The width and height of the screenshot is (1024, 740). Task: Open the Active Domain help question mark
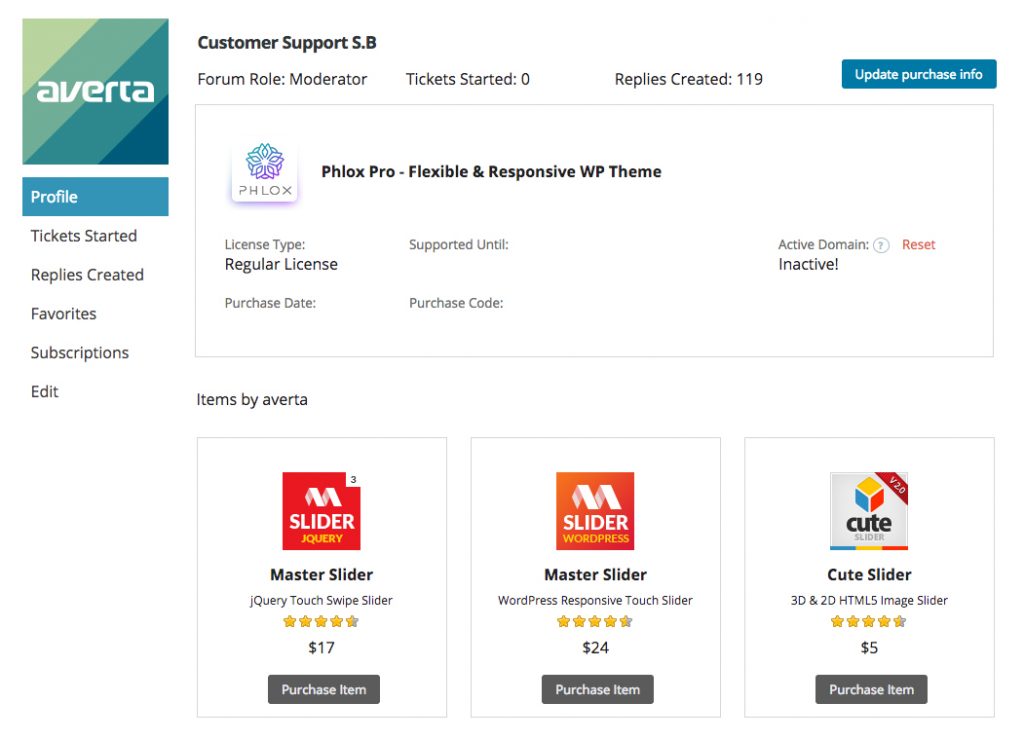pos(881,246)
